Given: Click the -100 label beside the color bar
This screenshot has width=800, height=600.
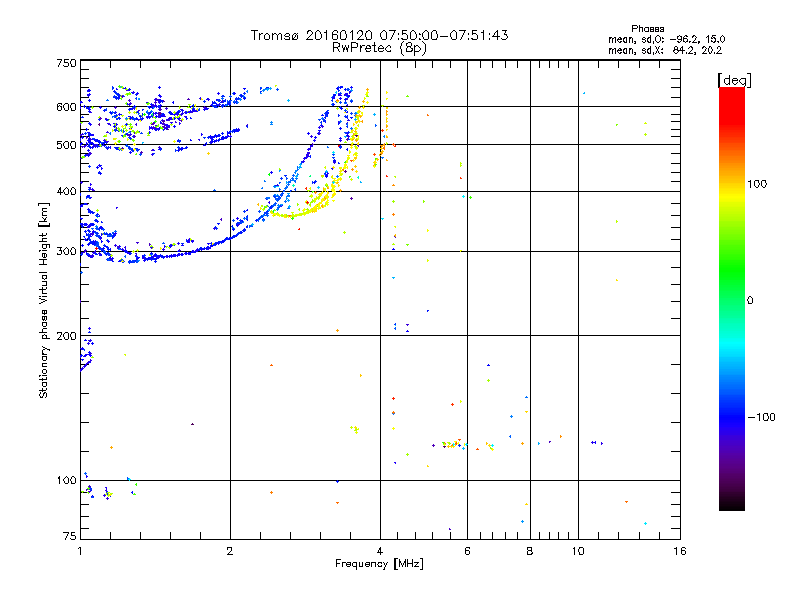Looking at the screenshot, I should (x=761, y=417).
